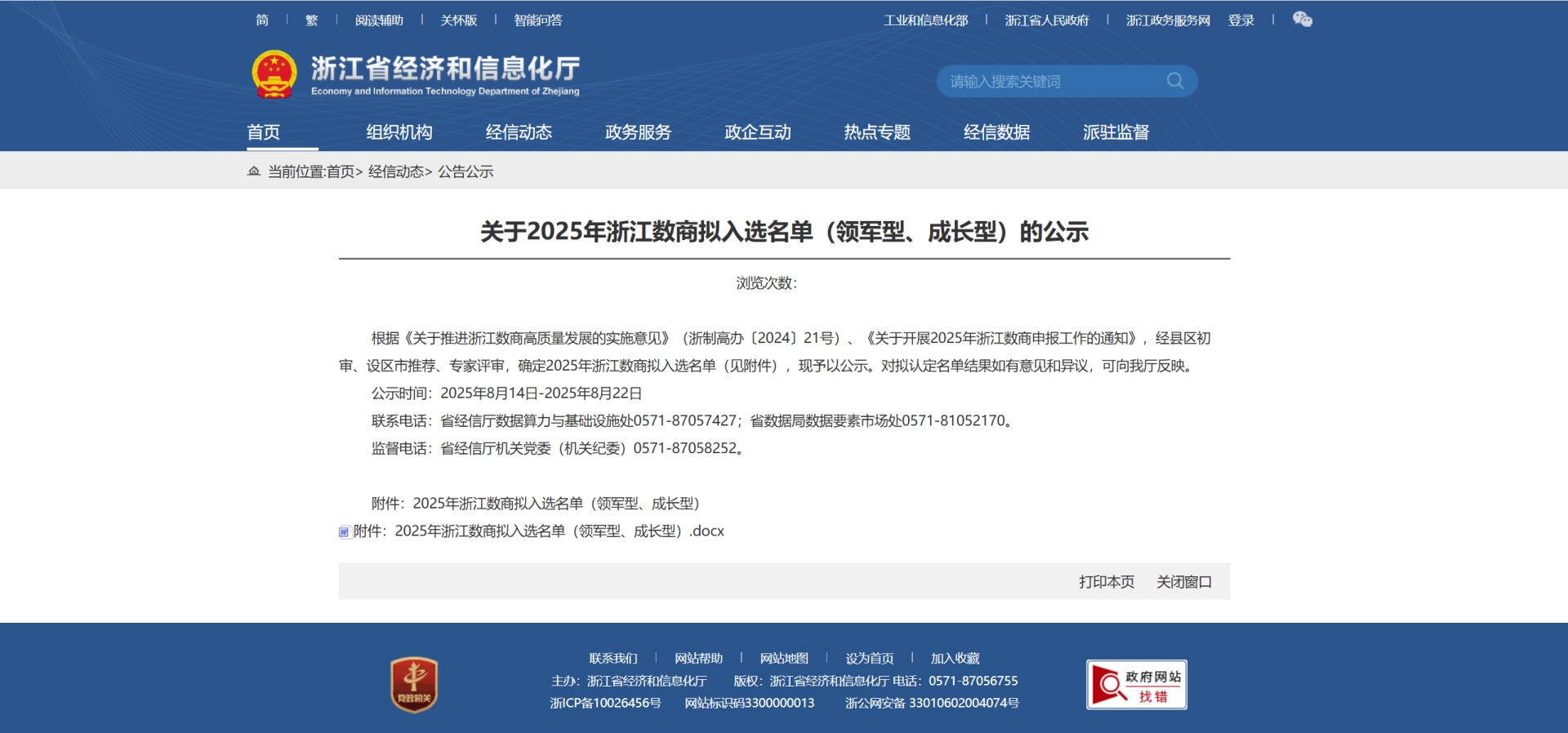Enable 关怀版 care mode
The image size is (1568, 733).
(458, 20)
